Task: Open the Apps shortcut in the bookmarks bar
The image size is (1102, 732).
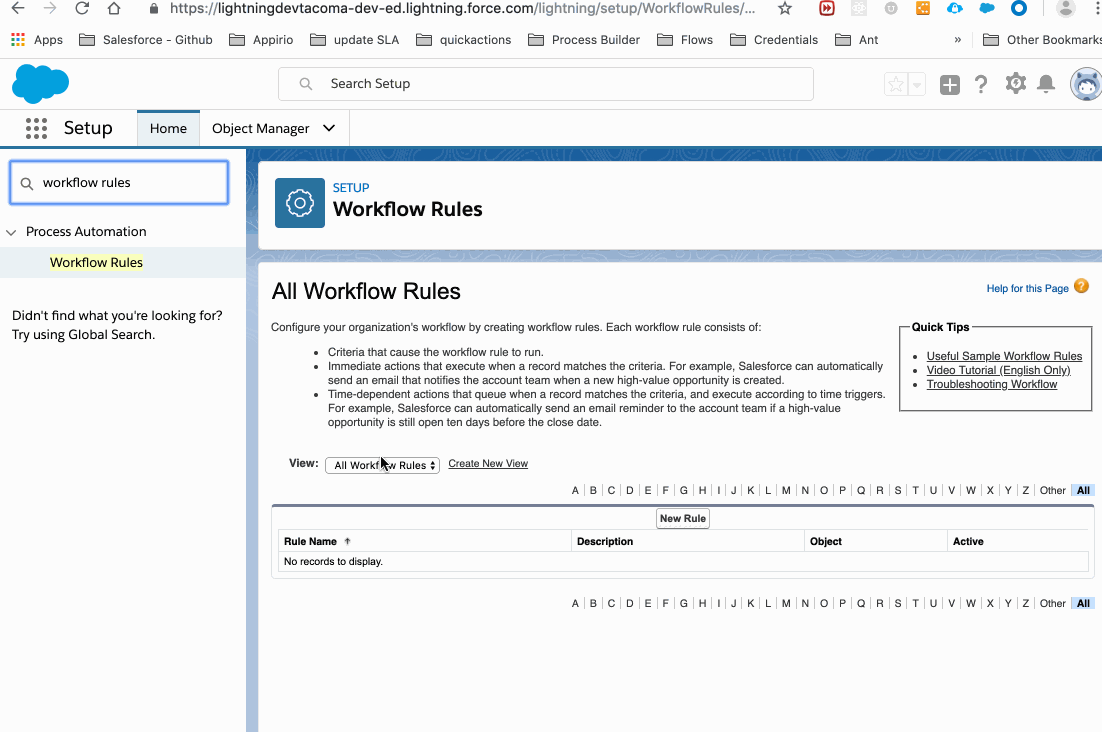Action: point(37,40)
